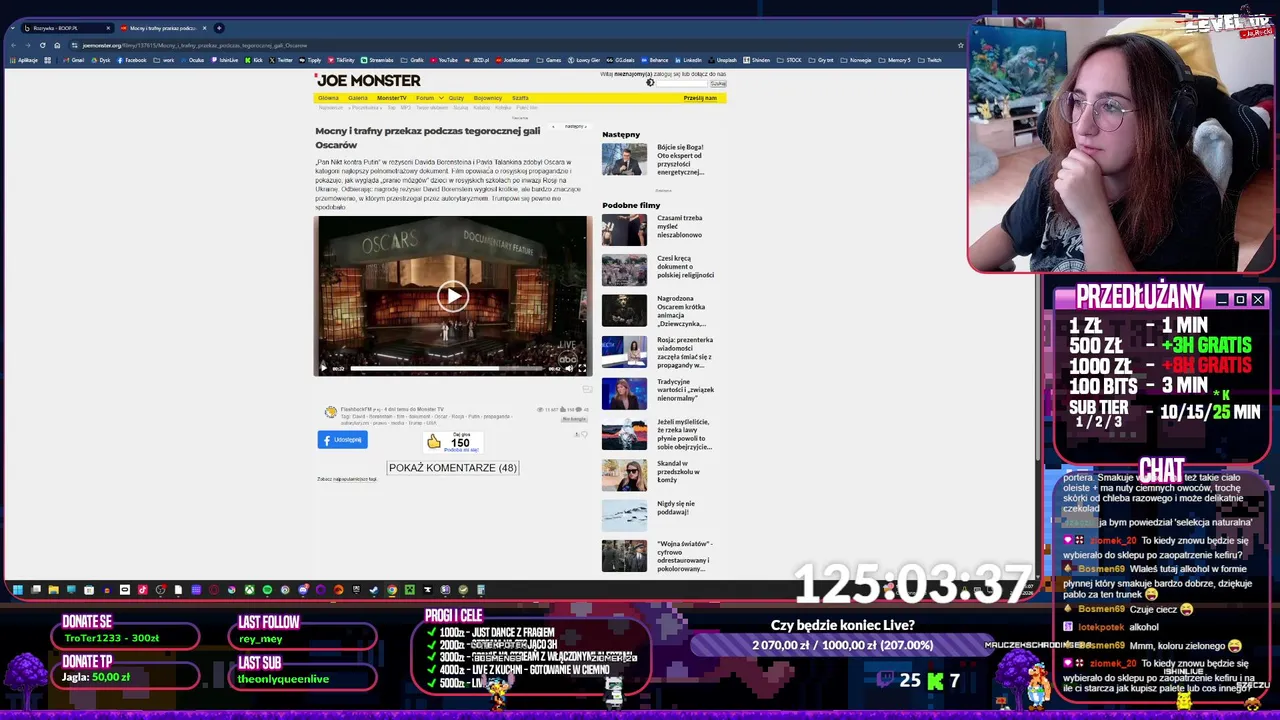
Task: Show comments with POKAŻ KOMENTARZE (48)
Action: click(x=452, y=468)
